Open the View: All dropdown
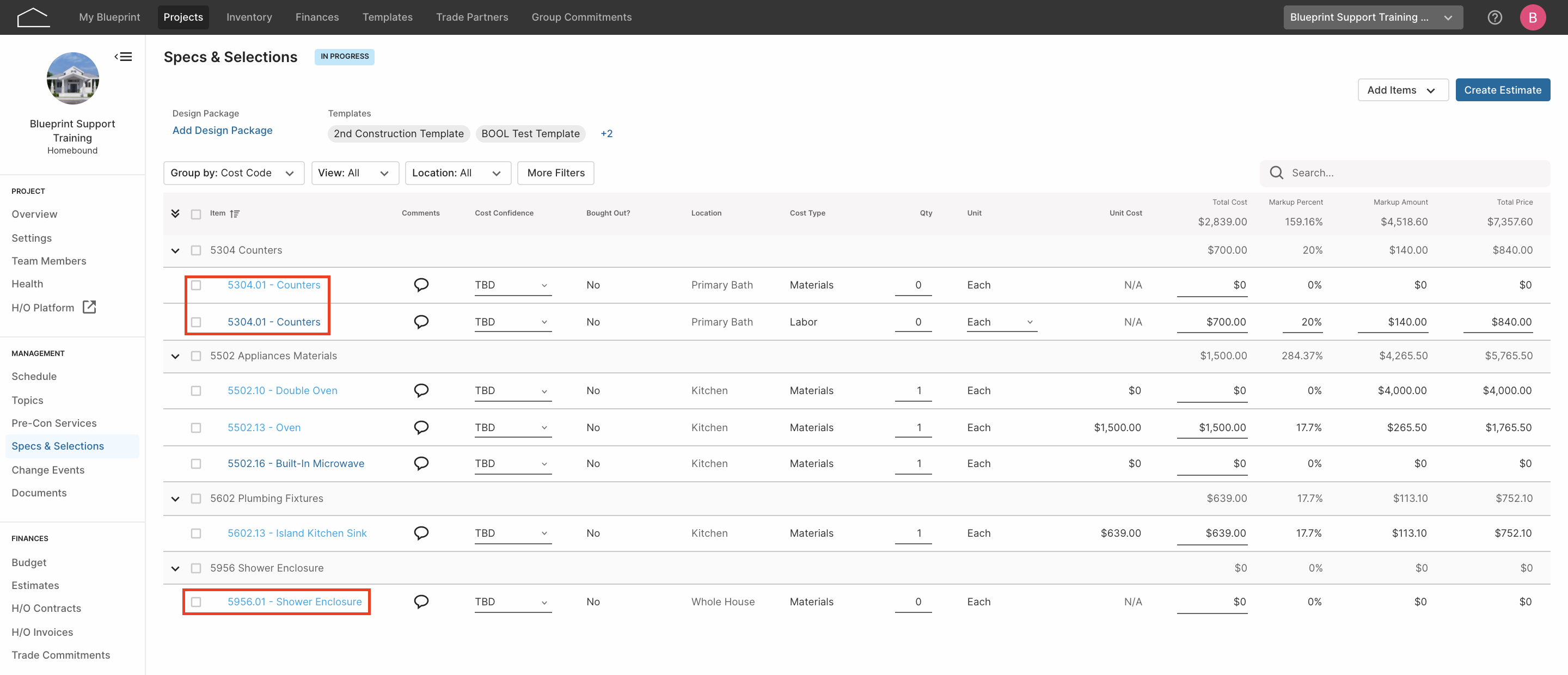 point(355,173)
